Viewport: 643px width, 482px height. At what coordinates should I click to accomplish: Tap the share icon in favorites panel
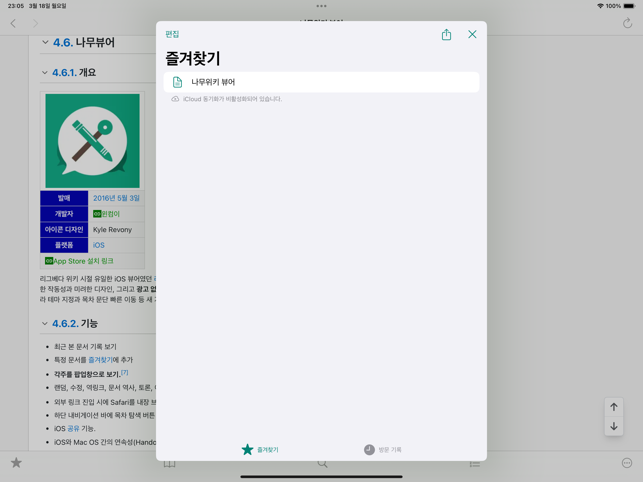pyautogui.click(x=446, y=35)
